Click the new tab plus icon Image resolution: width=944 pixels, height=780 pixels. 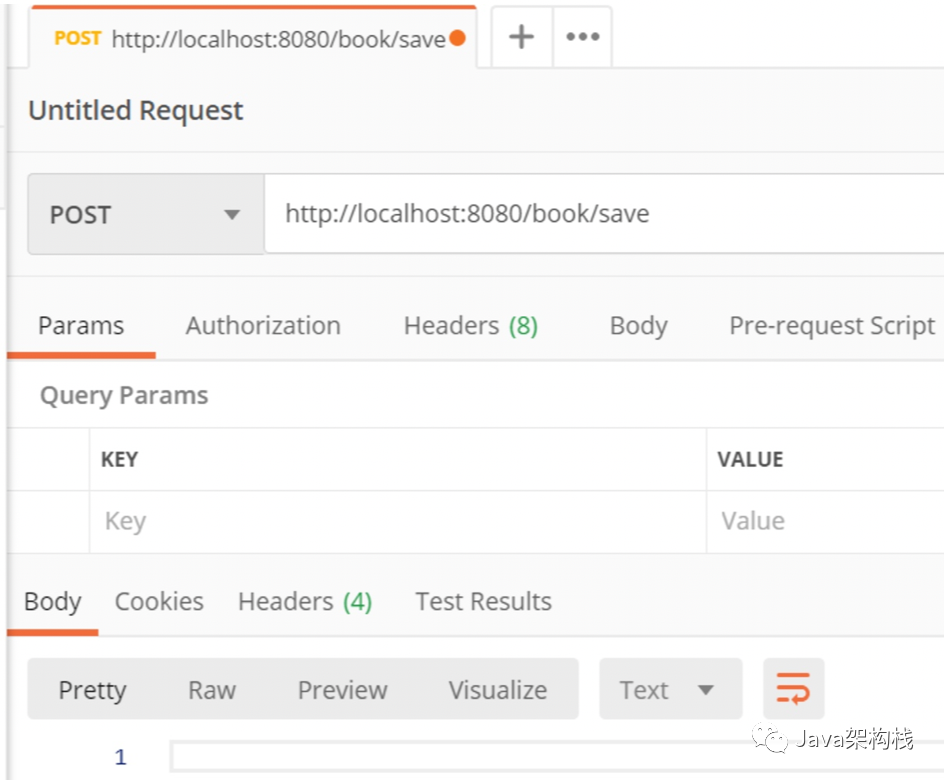[x=521, y=38]
